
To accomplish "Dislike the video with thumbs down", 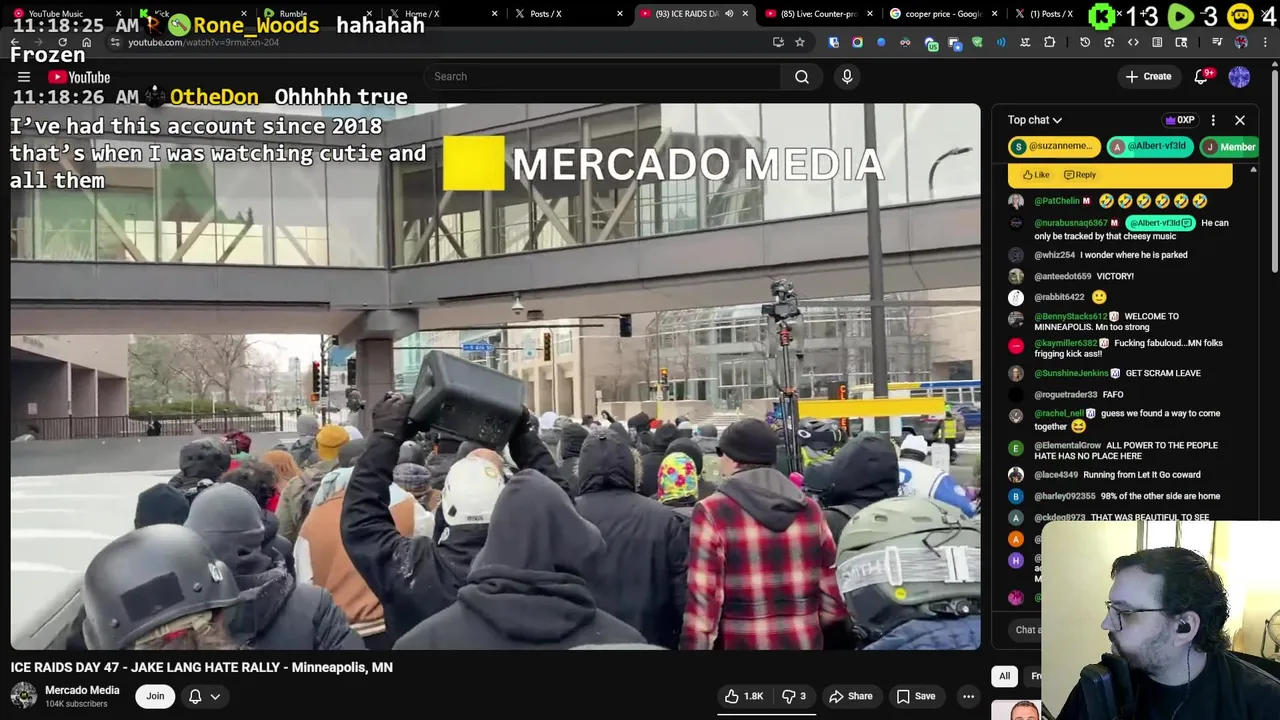I will click(794, 696).
